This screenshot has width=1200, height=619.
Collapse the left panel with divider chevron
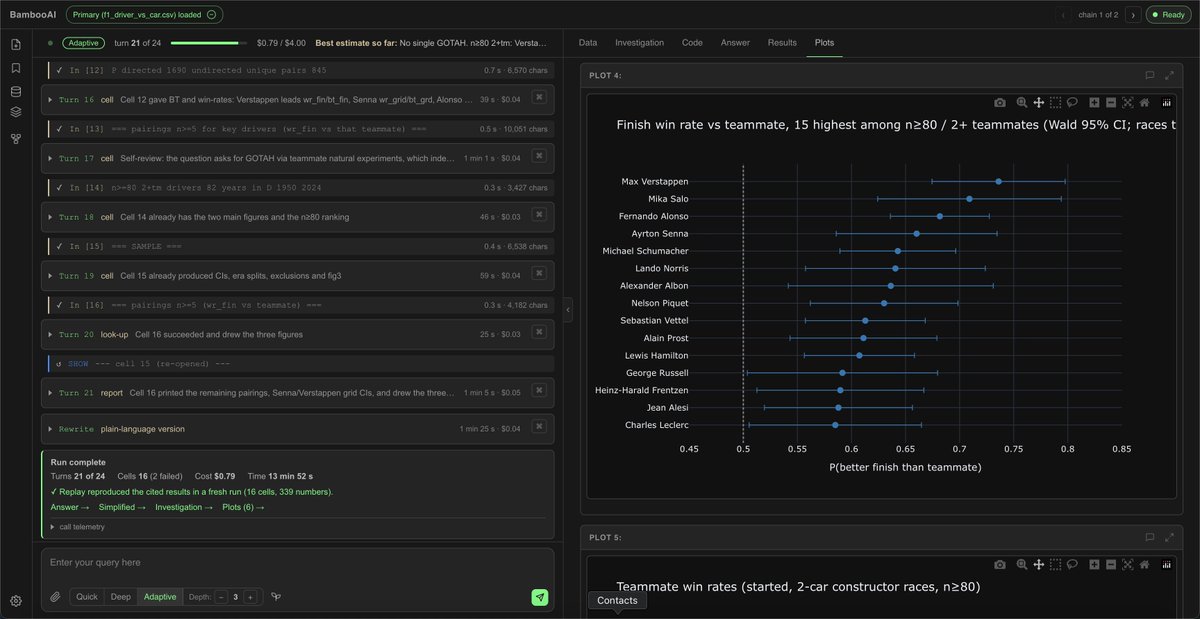(x=568, y=310)
